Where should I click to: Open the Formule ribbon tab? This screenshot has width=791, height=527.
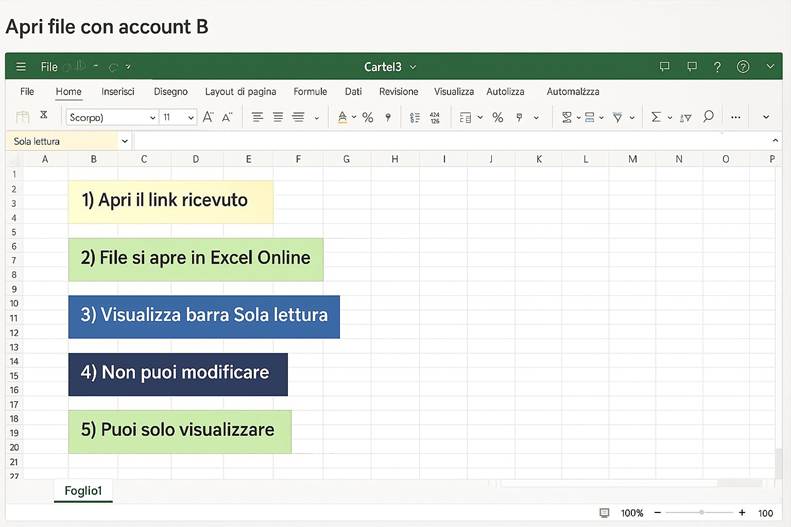tap(310, 92)
